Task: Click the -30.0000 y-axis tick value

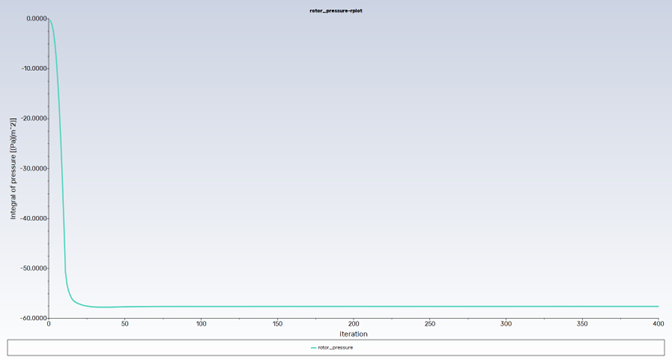Action: tap(34, 168)
